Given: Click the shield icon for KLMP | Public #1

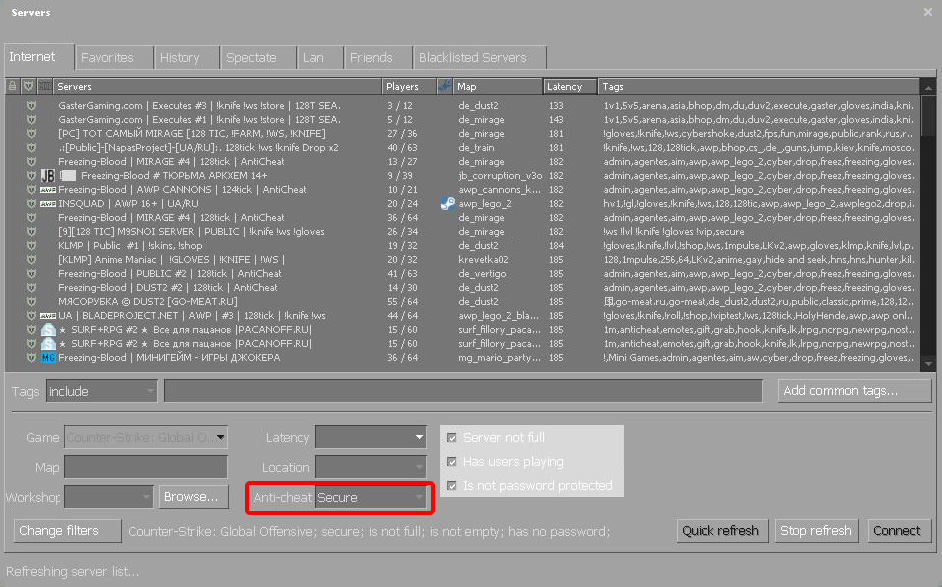Looking at the screenshot, I should tap(31, 246).
